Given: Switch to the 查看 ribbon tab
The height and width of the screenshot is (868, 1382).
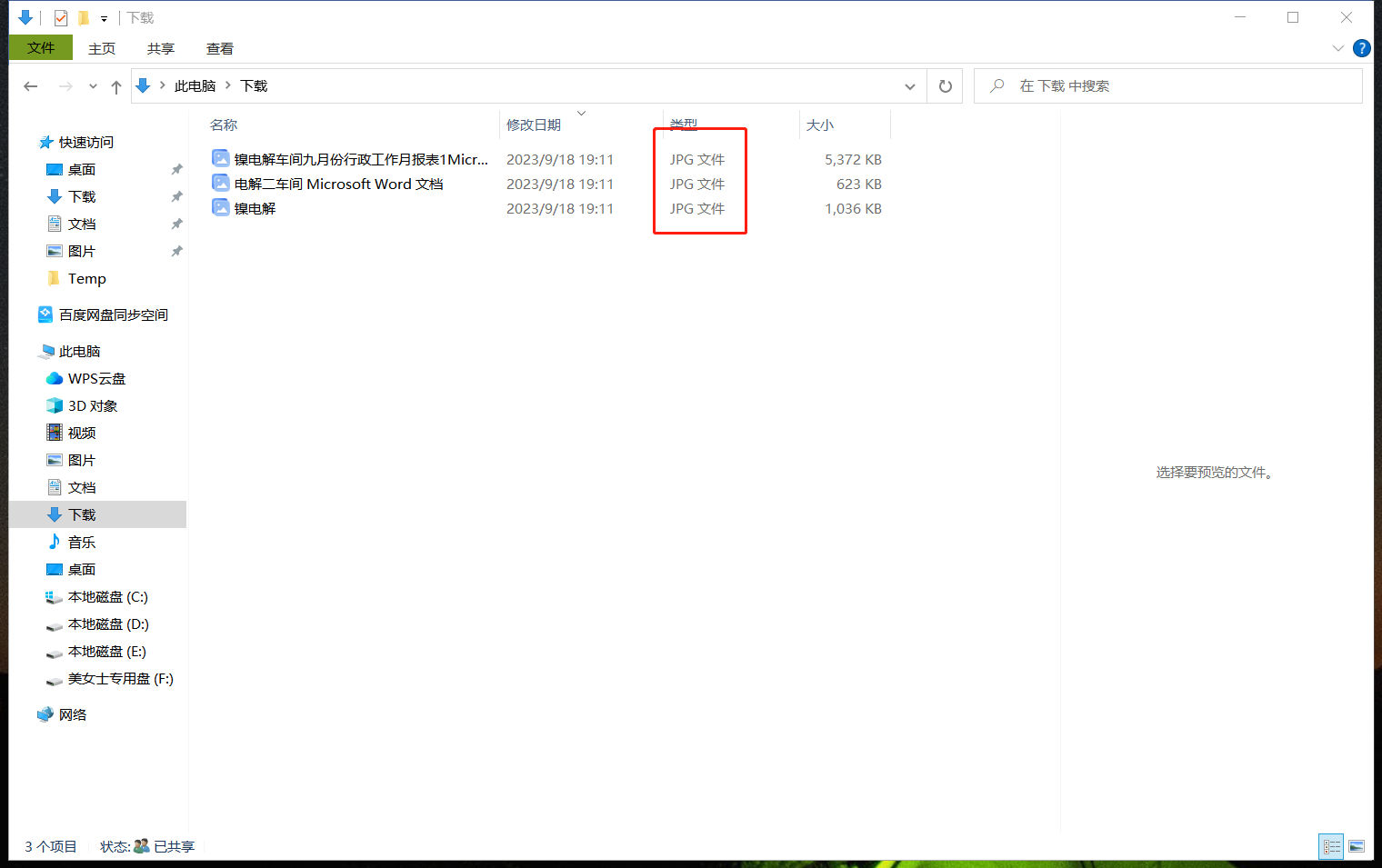Looking at the screenshot, I should (x=219, y=48).
